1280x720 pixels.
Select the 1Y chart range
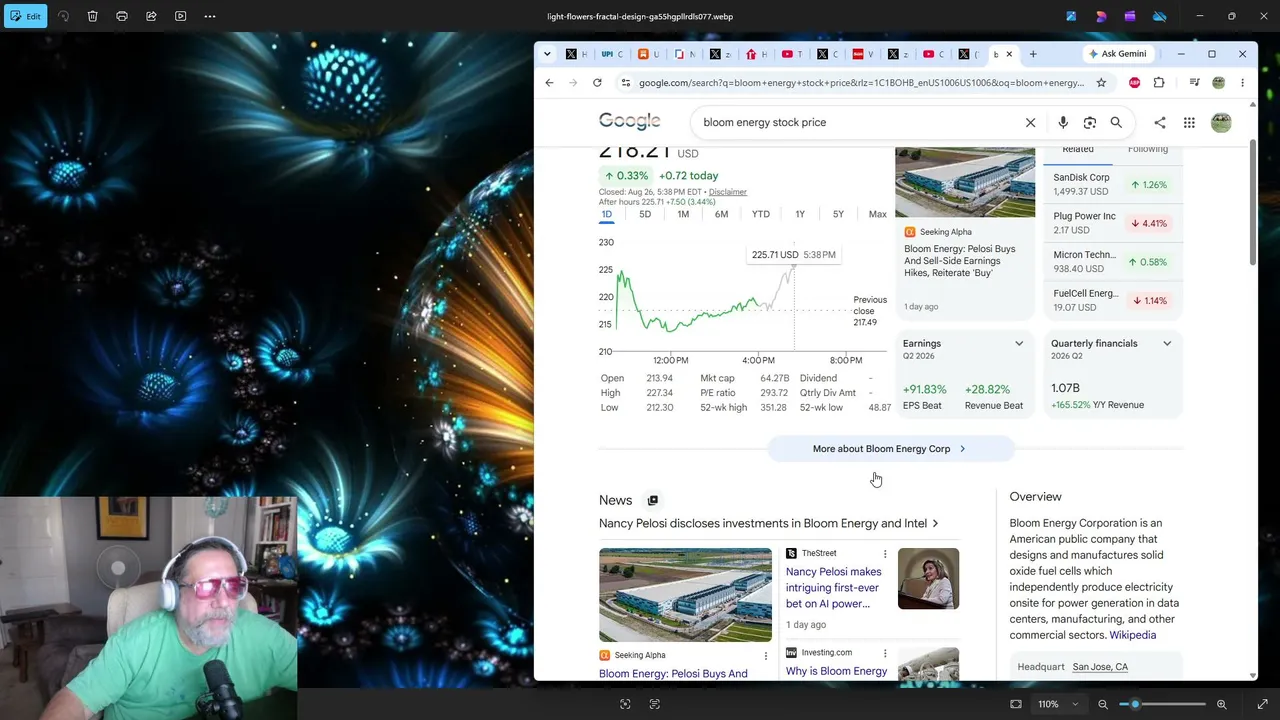click(x=800, y=214)
